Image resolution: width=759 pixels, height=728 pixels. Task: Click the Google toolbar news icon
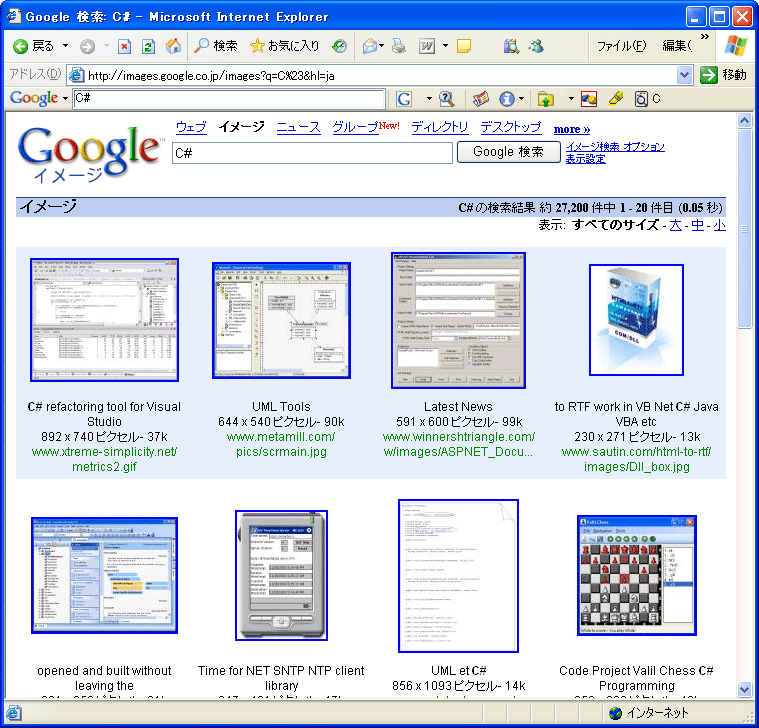point(481,99)
